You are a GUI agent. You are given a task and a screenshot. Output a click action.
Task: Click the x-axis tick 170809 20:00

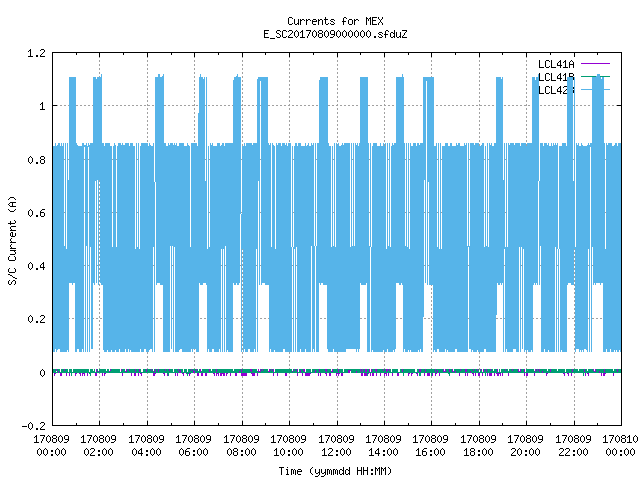526,446
